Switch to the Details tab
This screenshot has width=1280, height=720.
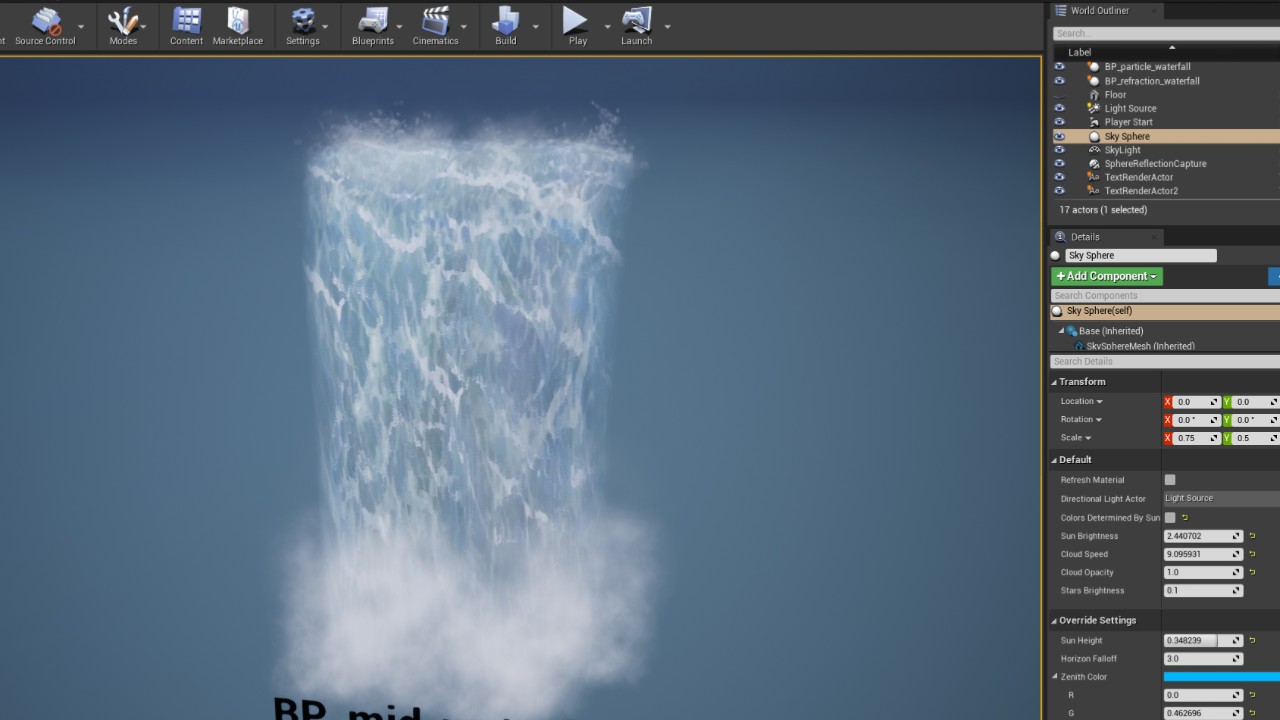[x=1085, y=236]
